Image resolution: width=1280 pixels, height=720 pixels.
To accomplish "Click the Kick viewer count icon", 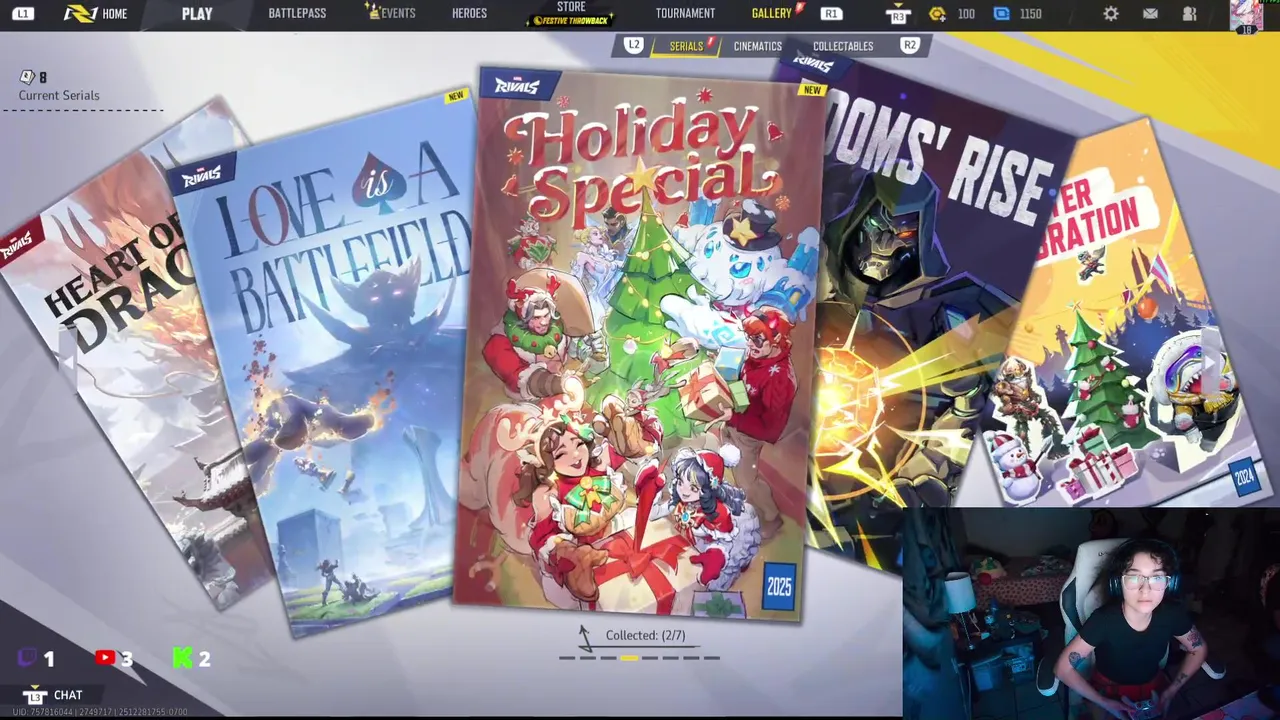I will (x=182, y=657).
